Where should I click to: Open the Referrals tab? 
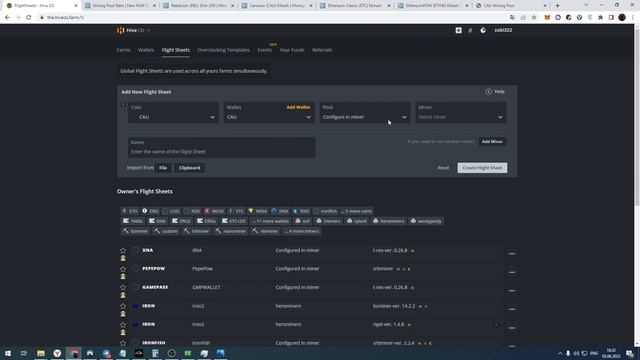(x=322, y=50)
